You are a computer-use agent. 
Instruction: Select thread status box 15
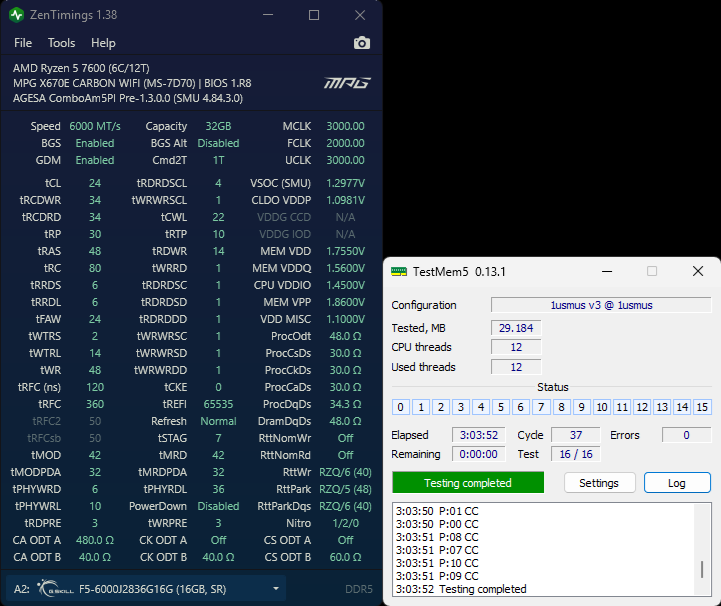click(702, 407)
